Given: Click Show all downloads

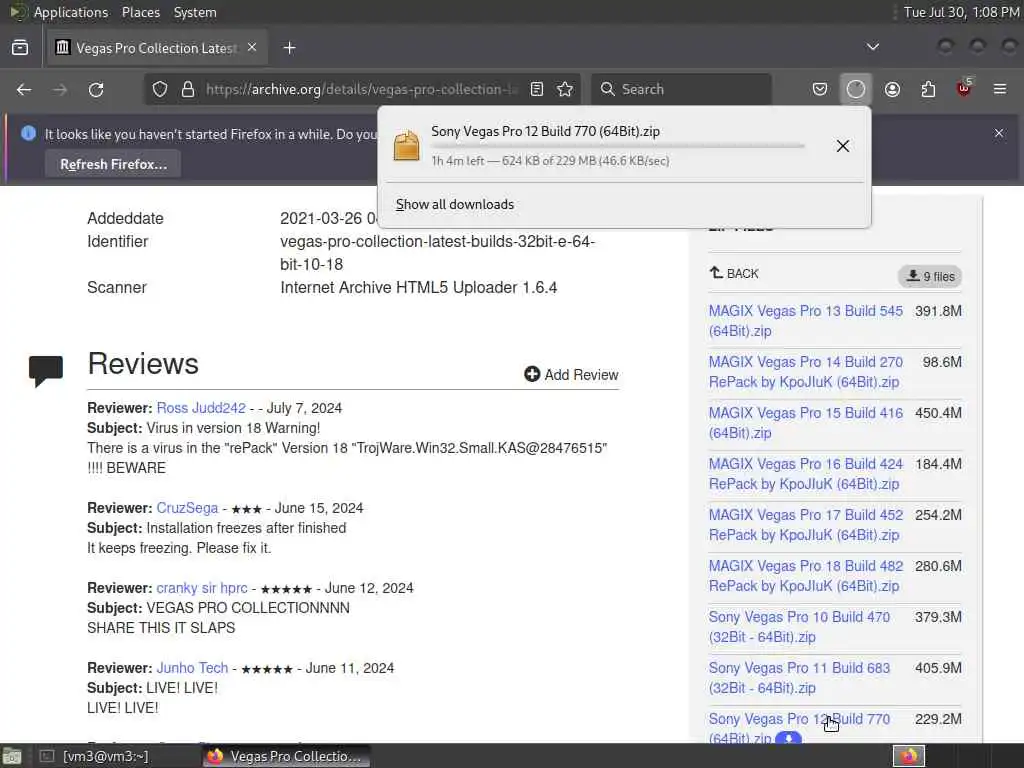Looking at the screenshot, I should click(455, 204).
